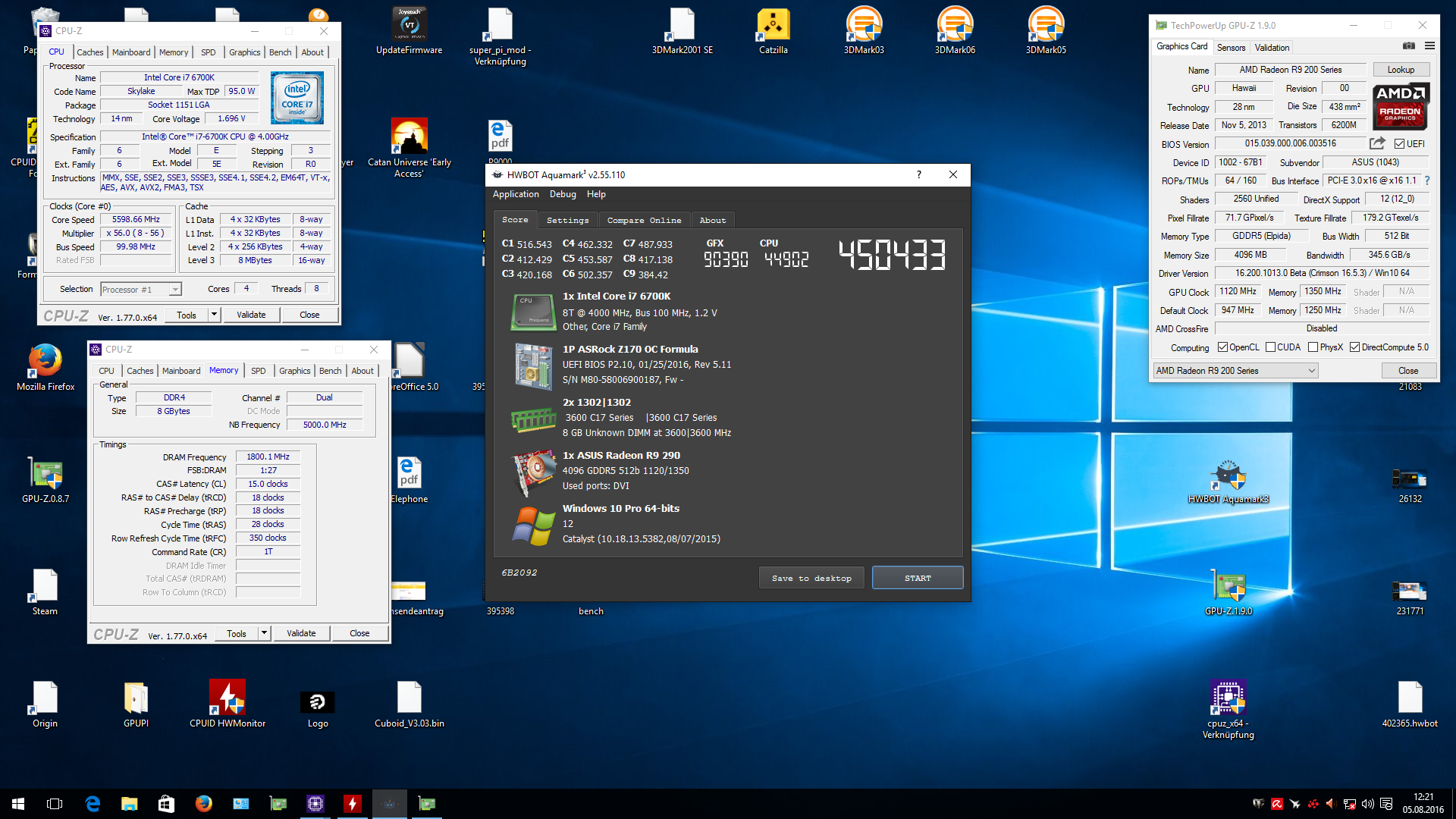Toggle the OpenCL checkbox

coord(1222,347)
